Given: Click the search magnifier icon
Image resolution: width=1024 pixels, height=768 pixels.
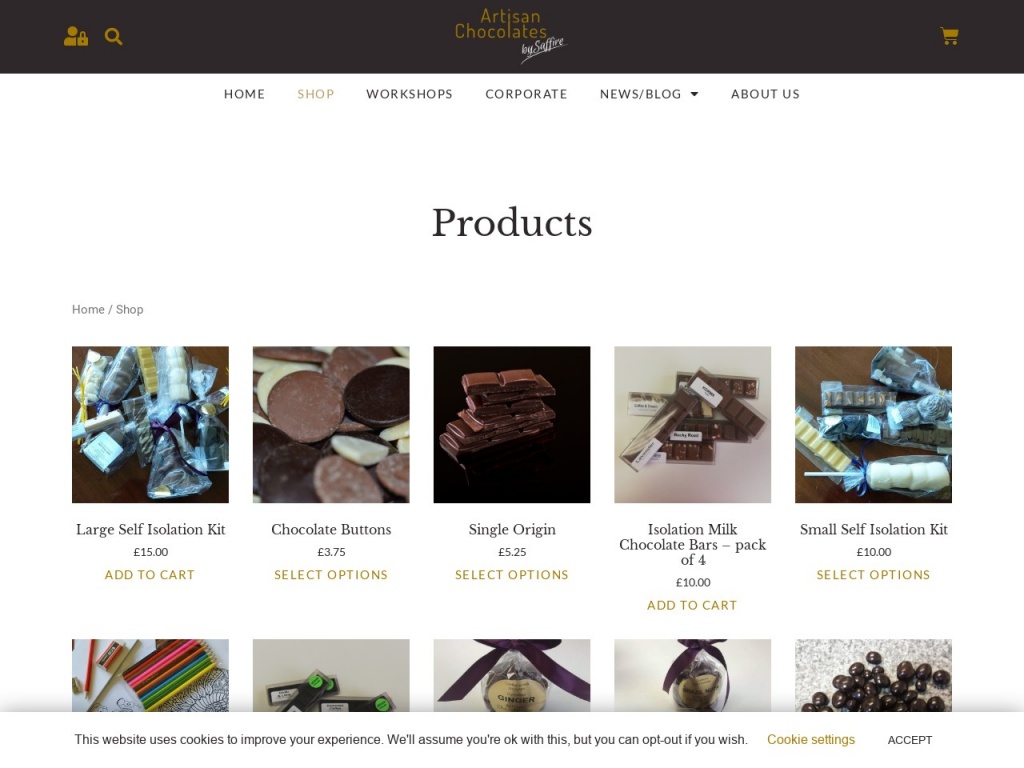Looking at the screenshot, I should [114, 37].
